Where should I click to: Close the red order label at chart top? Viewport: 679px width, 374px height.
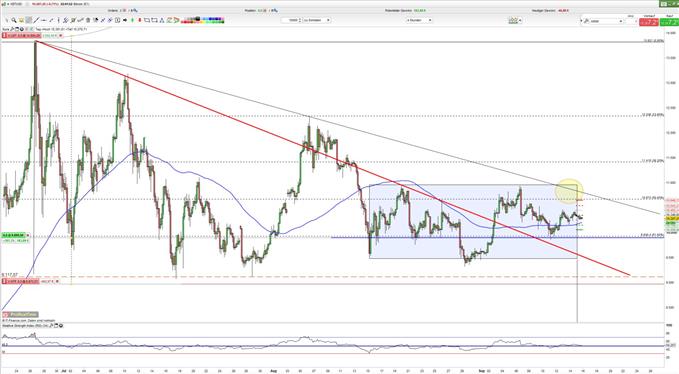click(x=61, y=35)
